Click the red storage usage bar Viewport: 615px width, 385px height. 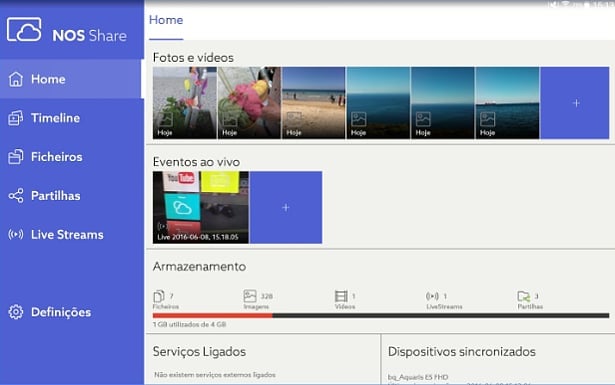(x=213, y=316)
